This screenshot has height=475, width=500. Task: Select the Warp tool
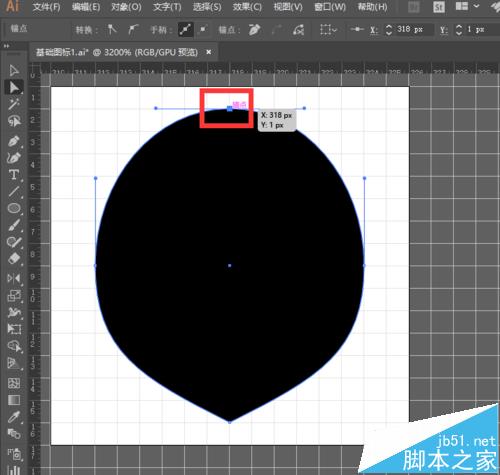(x=14, y=312)
